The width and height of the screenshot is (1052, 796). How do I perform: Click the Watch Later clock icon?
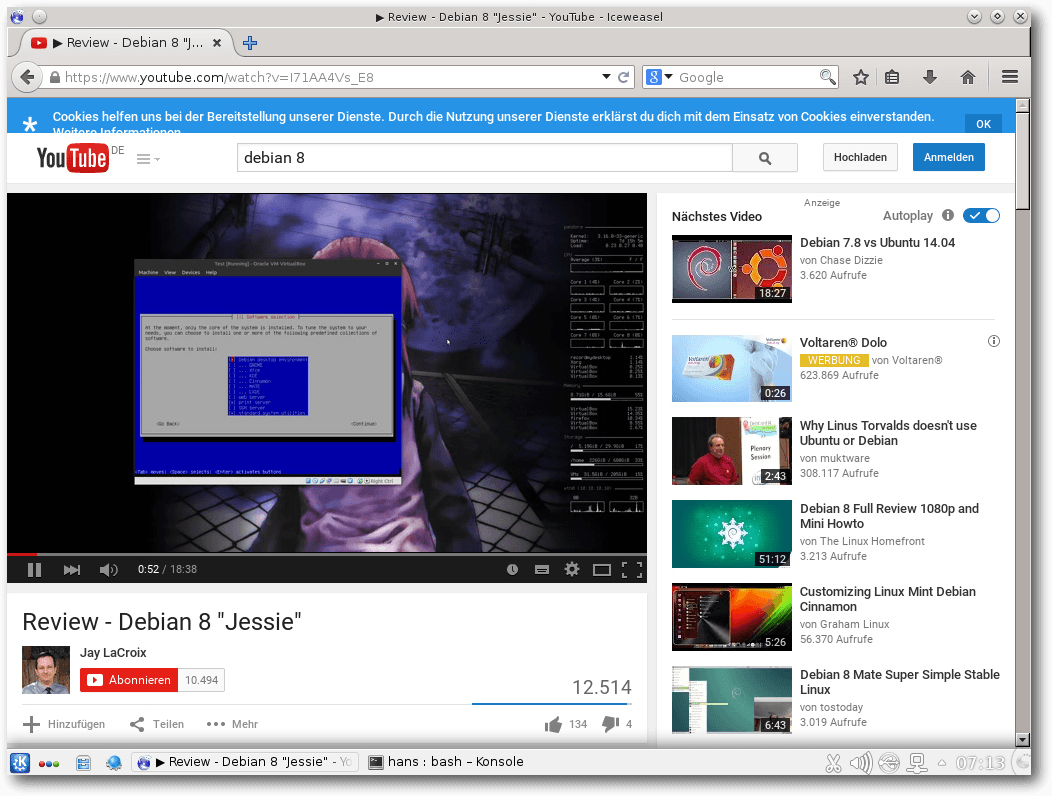click(x=513, y=570)
